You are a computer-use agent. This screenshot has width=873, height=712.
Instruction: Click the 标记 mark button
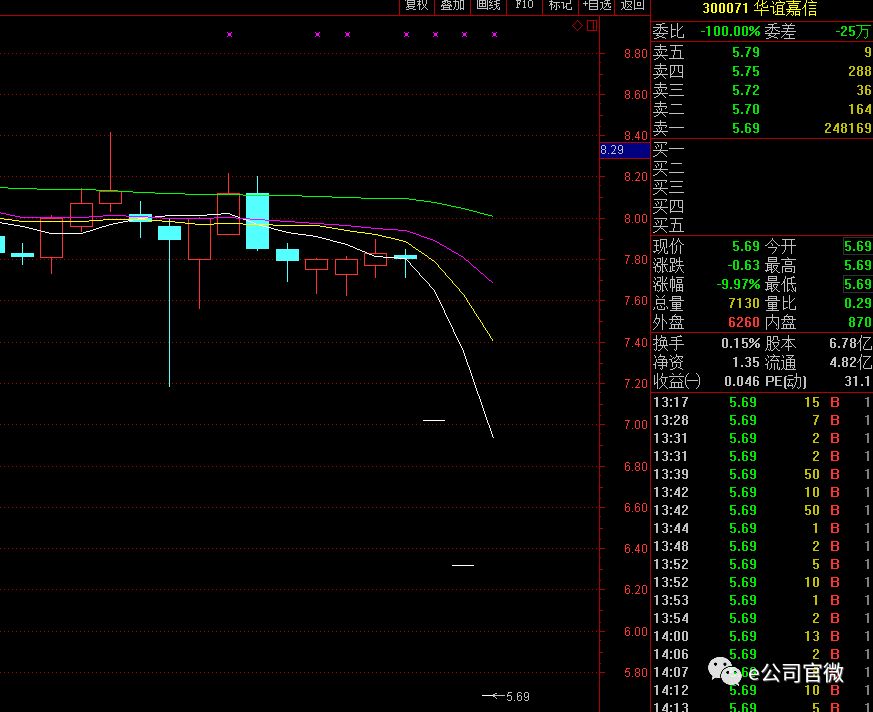[560, 6]
